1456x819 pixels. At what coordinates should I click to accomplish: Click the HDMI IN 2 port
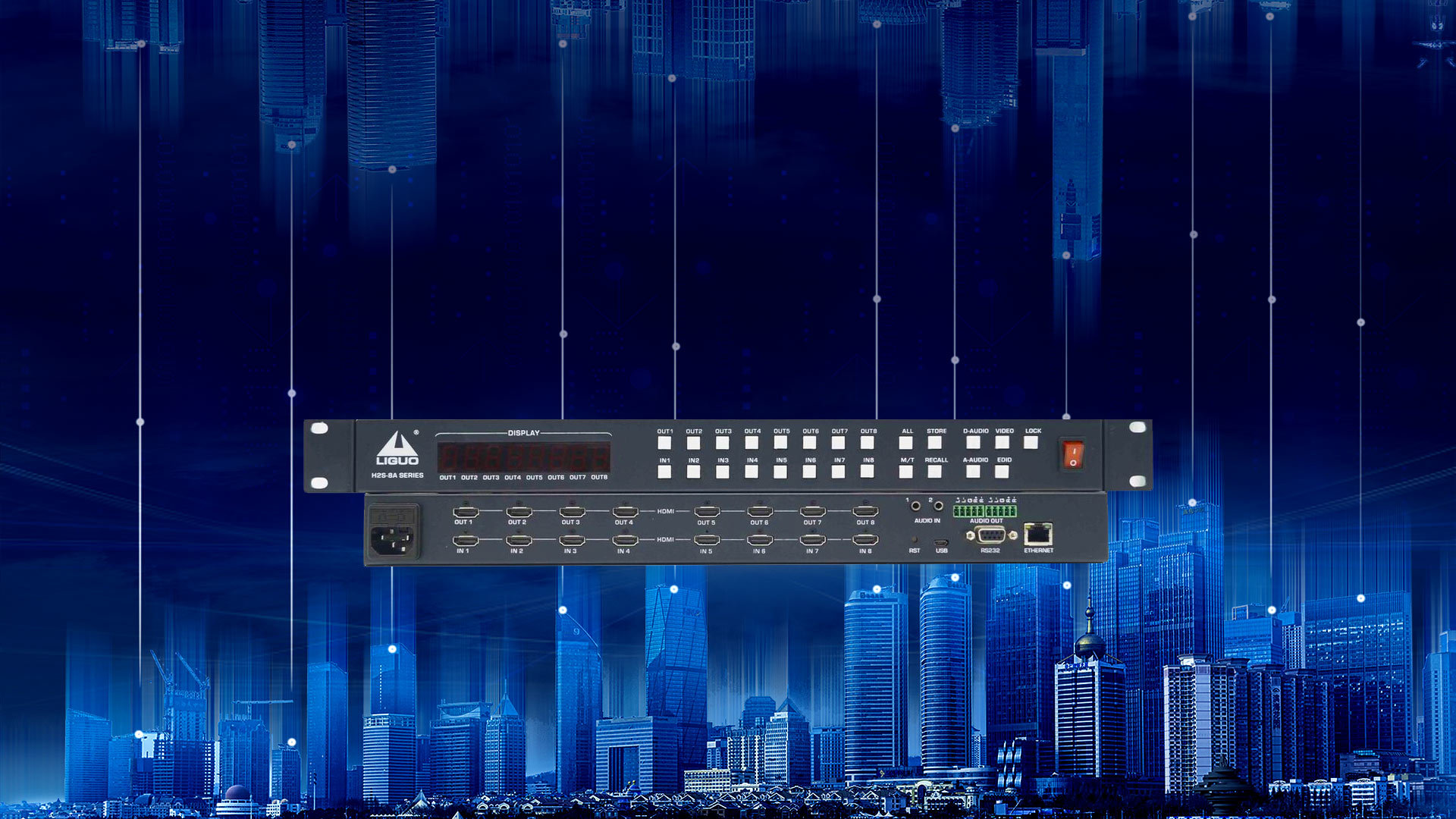(519, 541)
